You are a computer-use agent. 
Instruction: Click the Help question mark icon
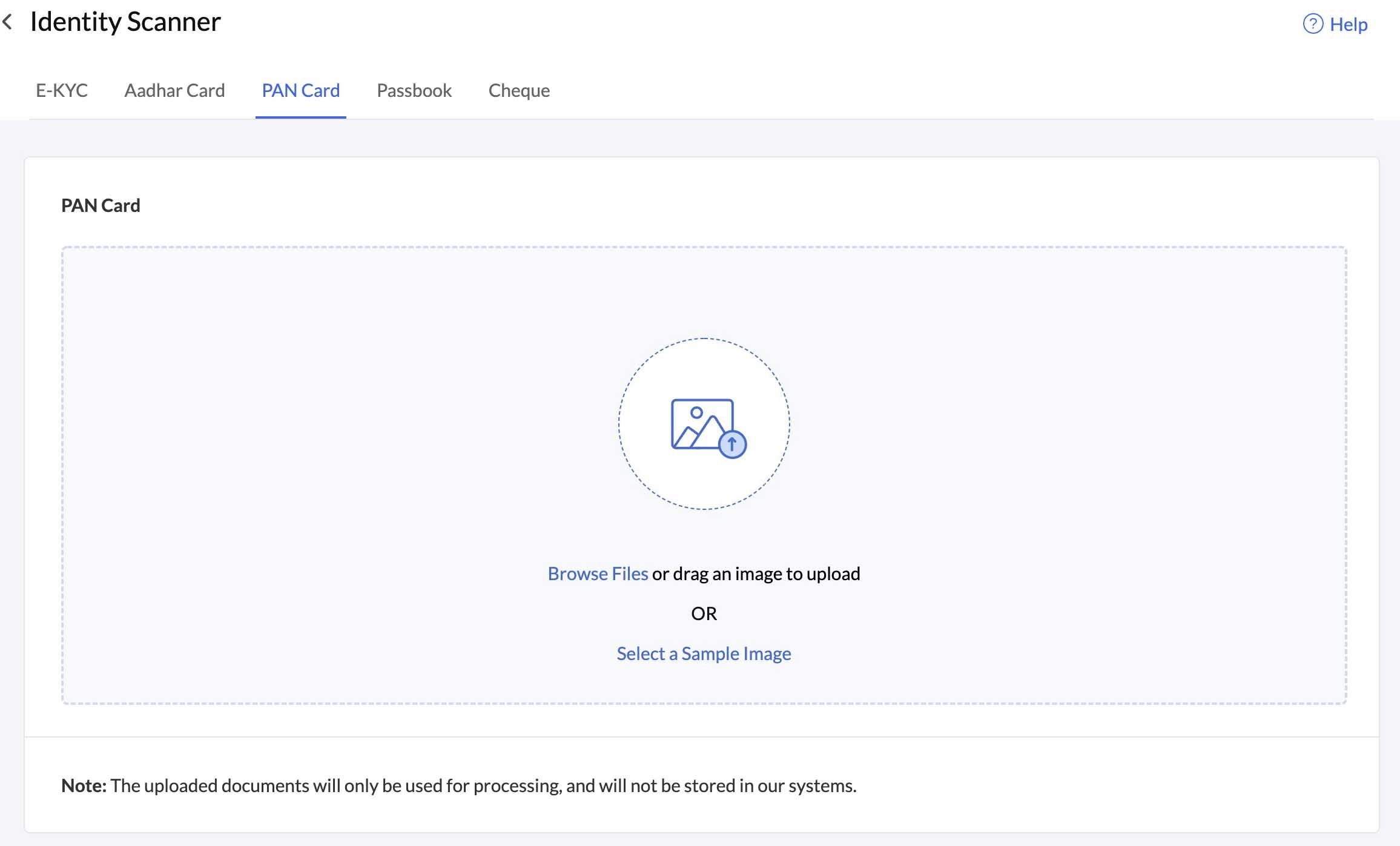[1312, 24]
